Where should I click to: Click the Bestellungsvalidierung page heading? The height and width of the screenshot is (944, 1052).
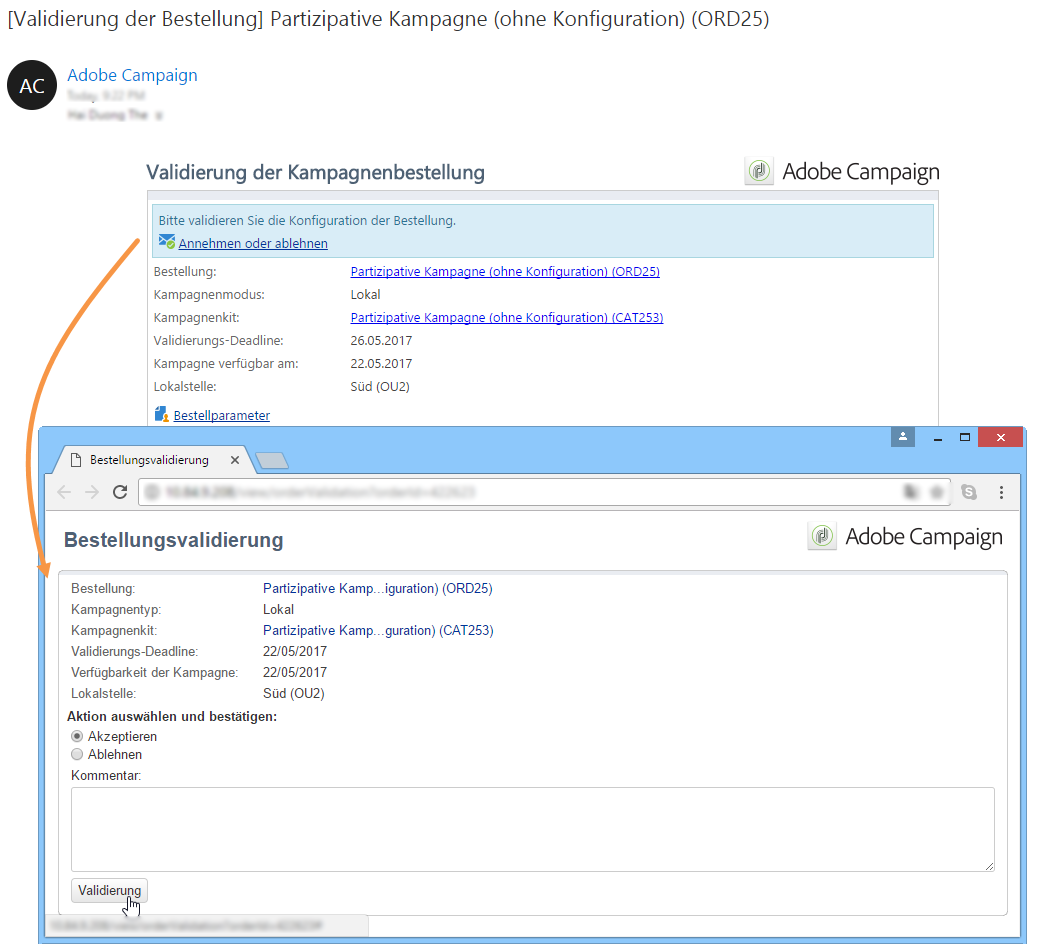pos(174,540)
